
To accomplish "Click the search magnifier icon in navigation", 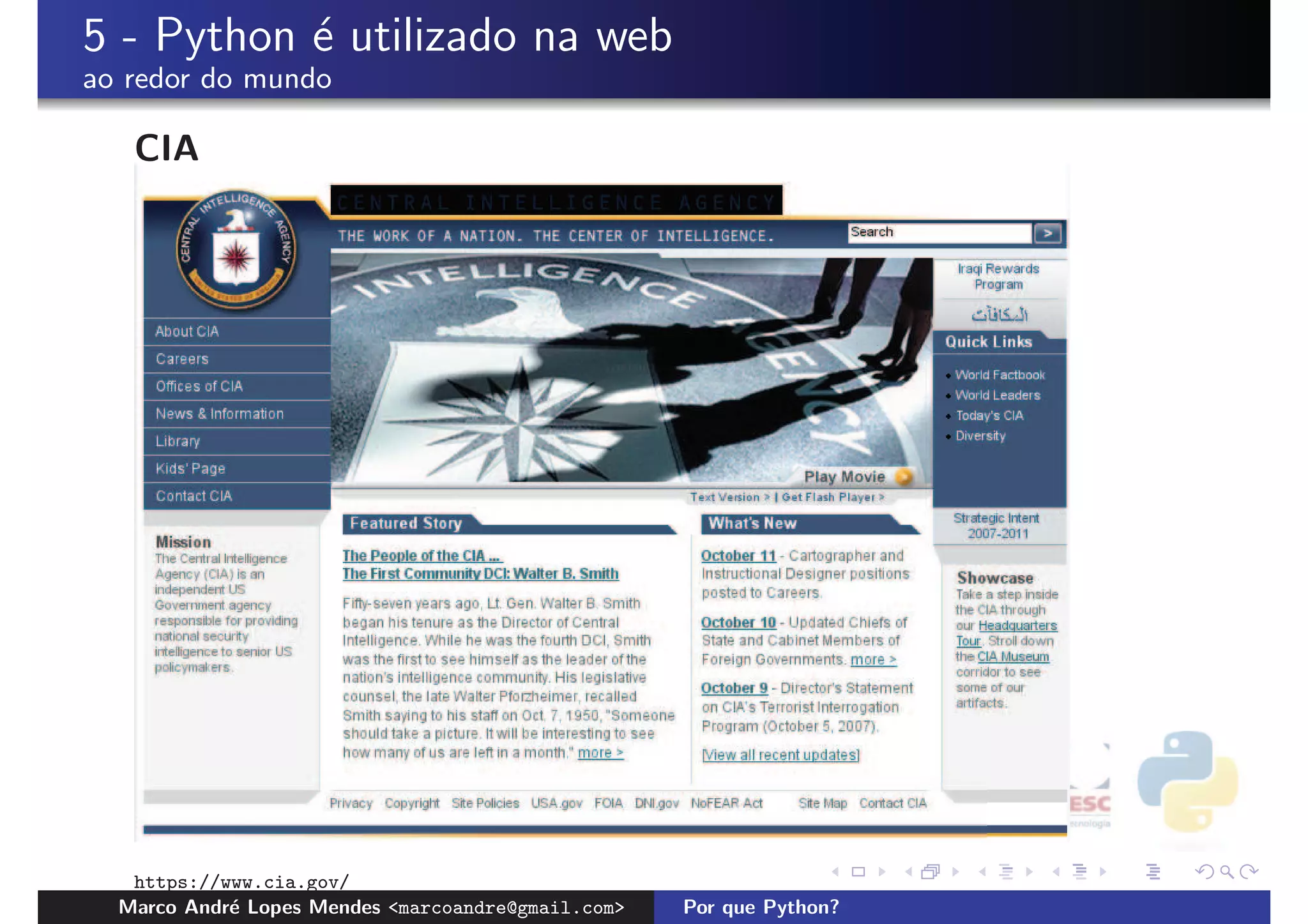I will pos(1226,872).
